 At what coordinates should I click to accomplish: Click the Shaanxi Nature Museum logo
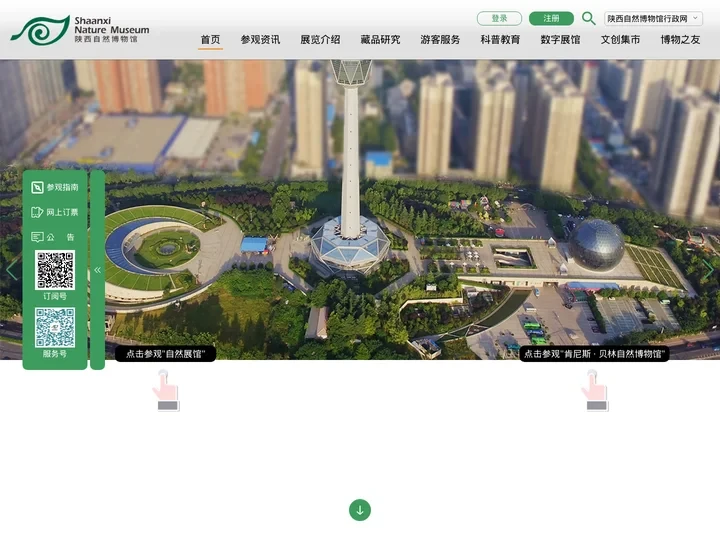(x=80, y=30)
